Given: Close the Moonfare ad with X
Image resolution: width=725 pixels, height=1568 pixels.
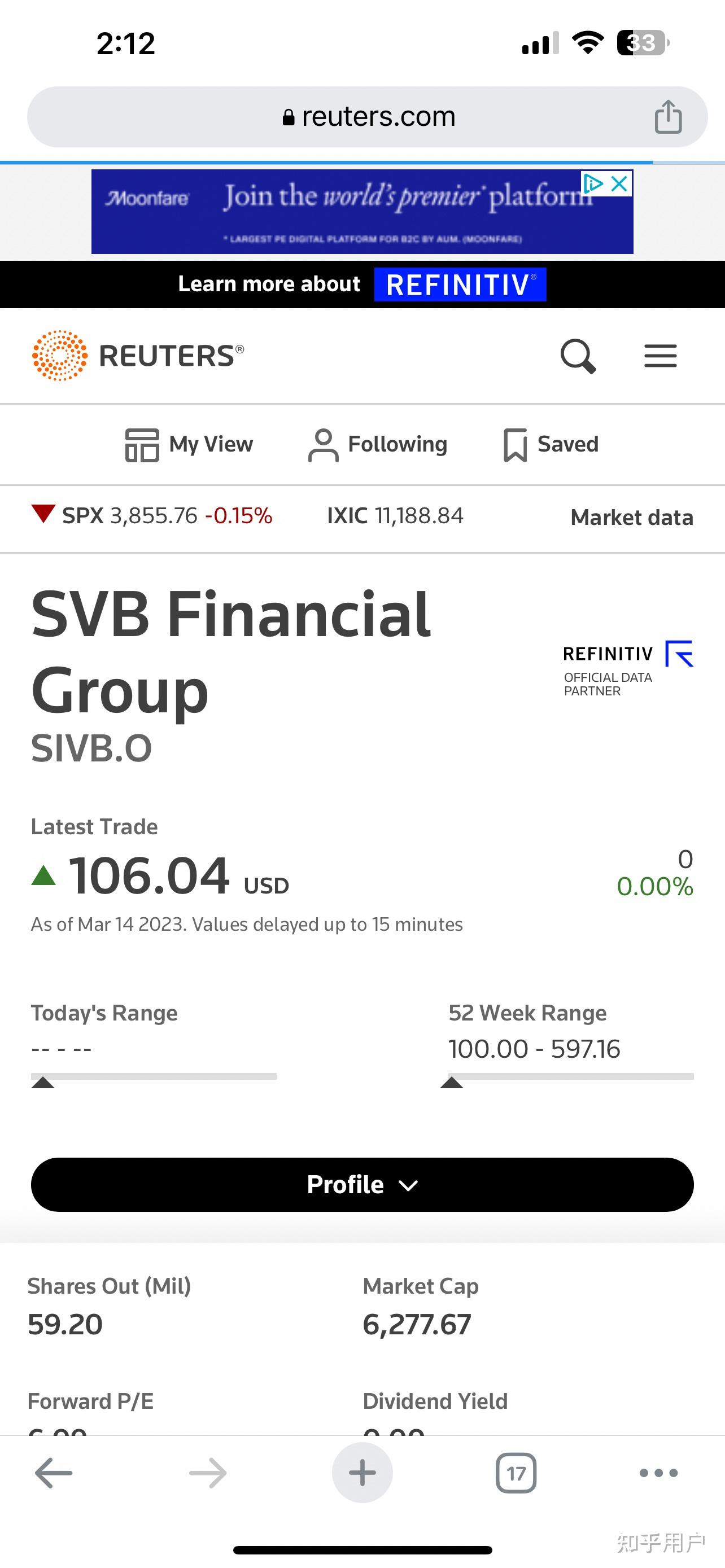Looking at the screenshot, I should pyautogui.click(x=619, y=184).
